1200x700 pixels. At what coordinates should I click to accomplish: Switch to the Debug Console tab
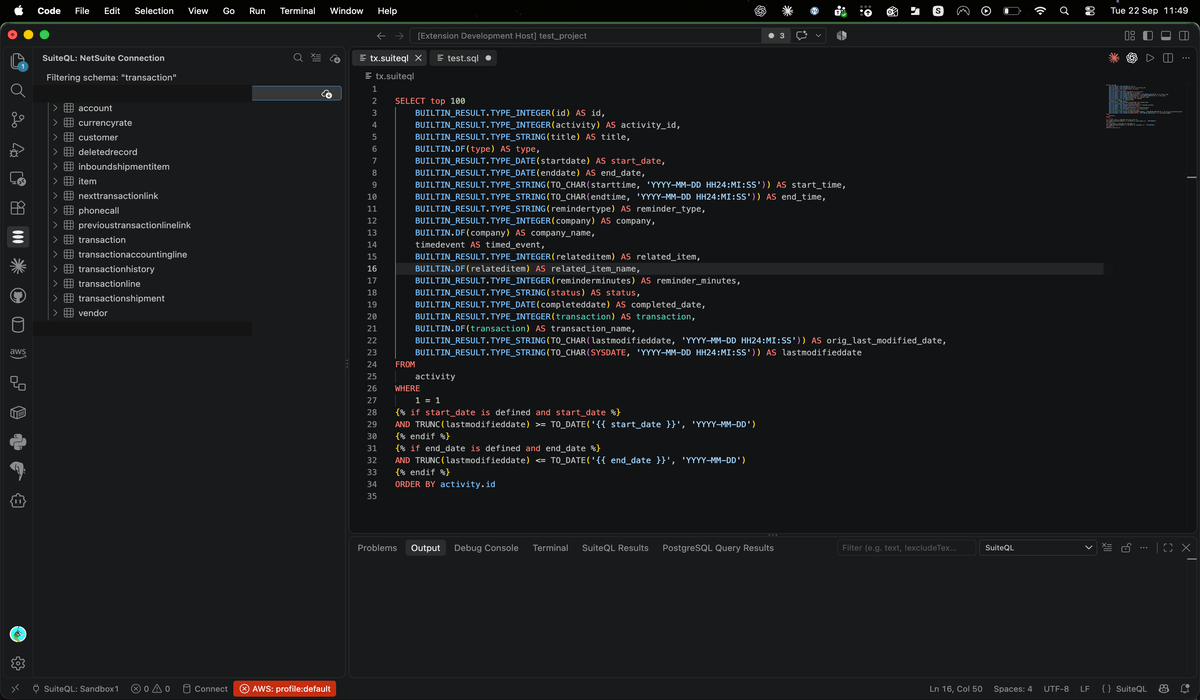486,548
